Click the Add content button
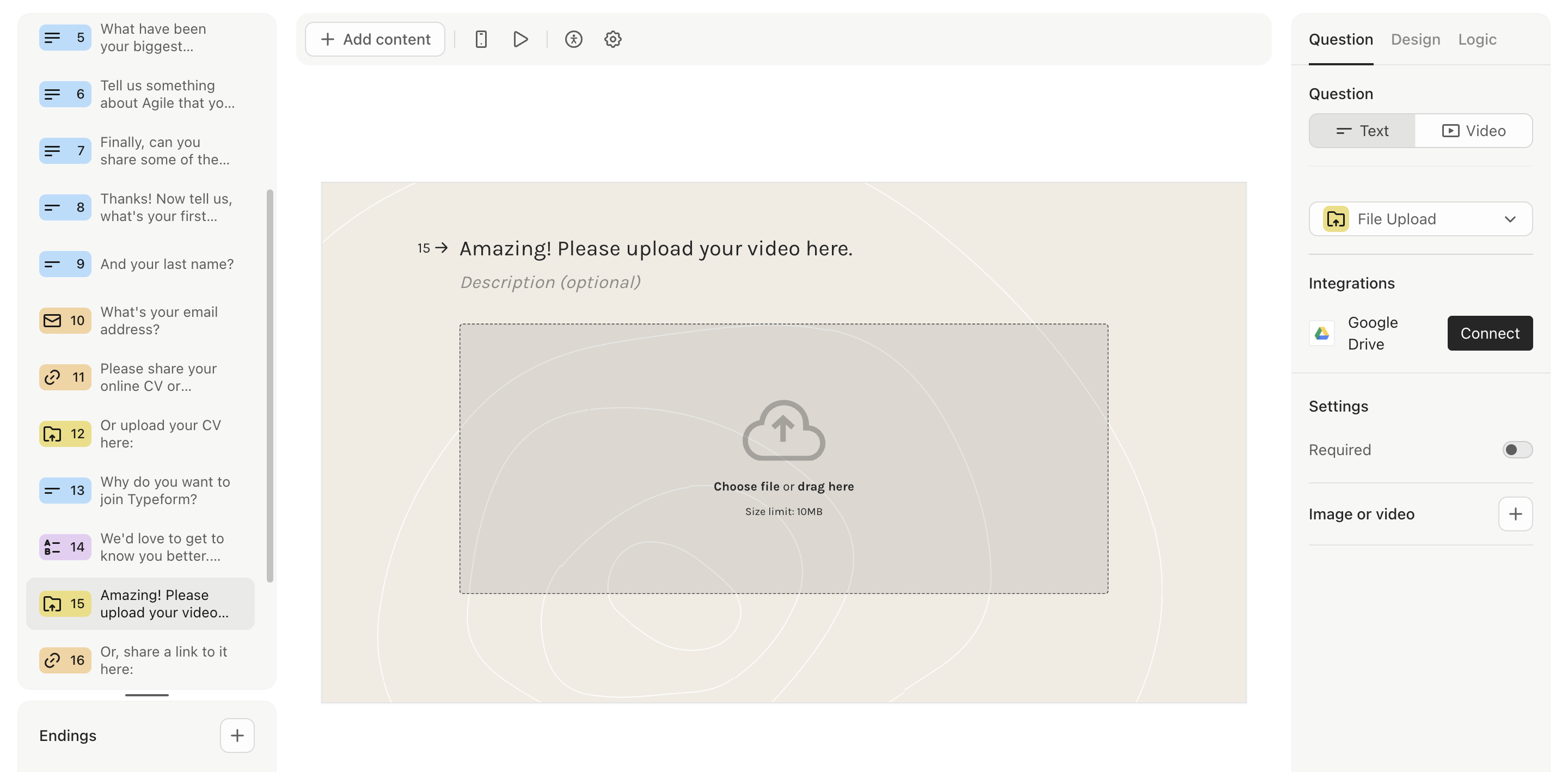This screenshot has height=772, width=1568. click(x=375, y=40)
